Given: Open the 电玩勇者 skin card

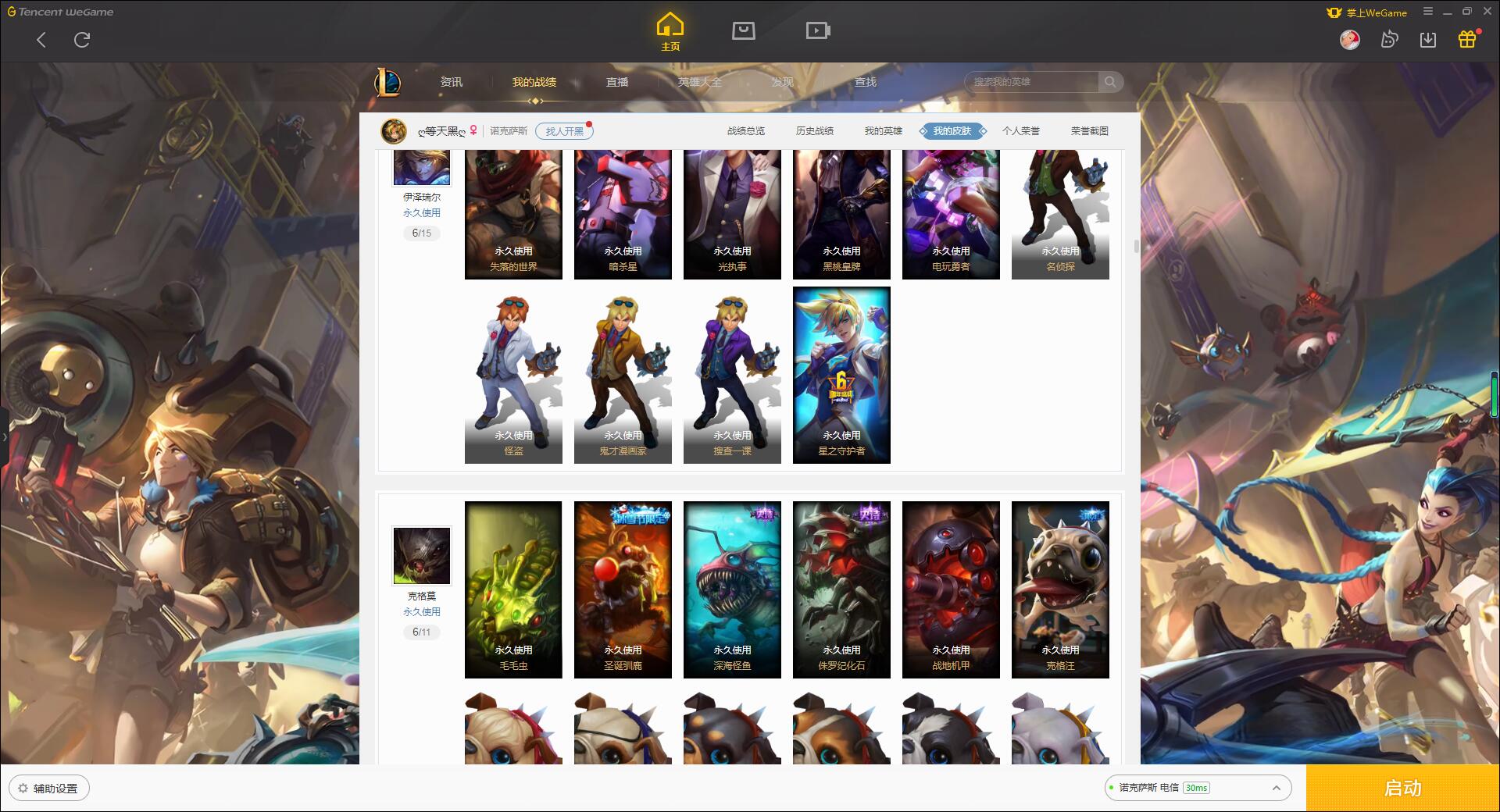Looking at the screenshot, I should [x=951, y=214].
